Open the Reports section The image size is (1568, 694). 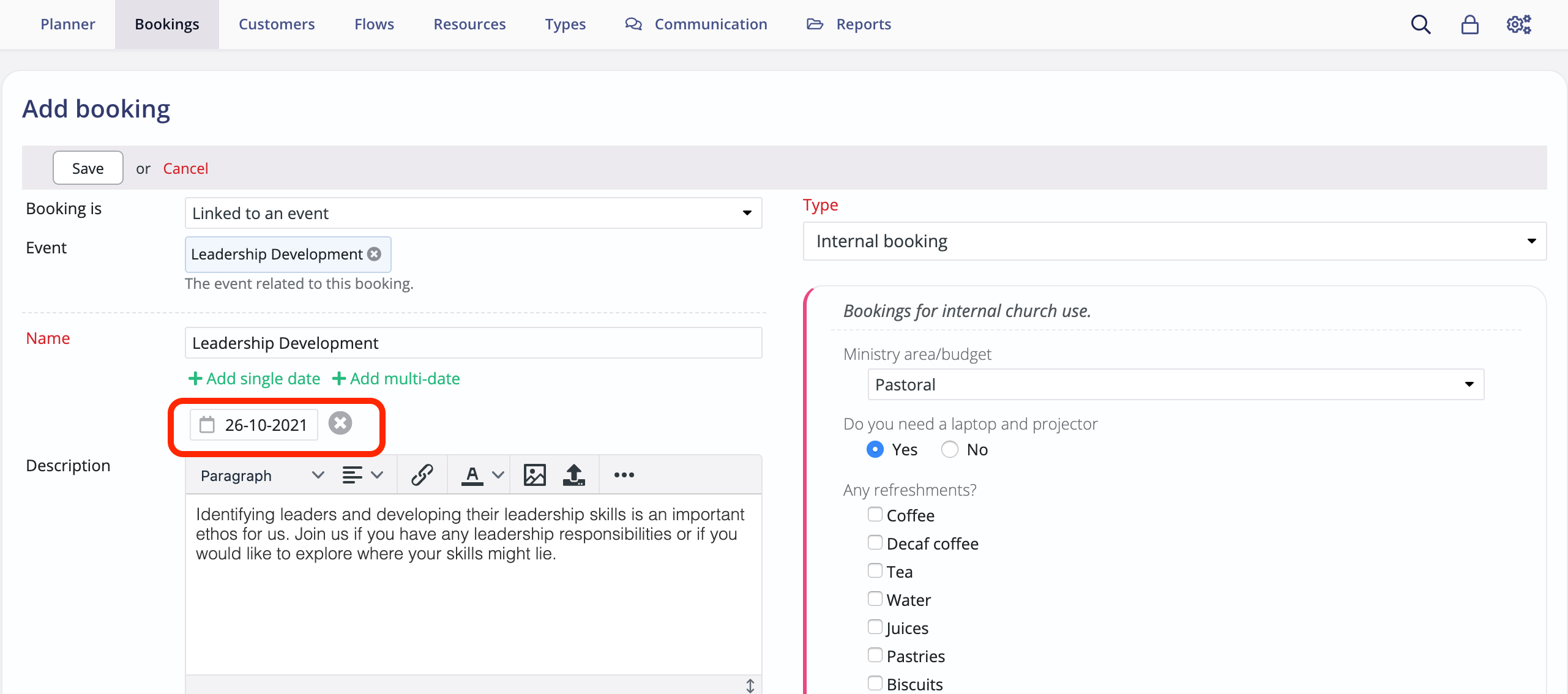coord(864,24)
